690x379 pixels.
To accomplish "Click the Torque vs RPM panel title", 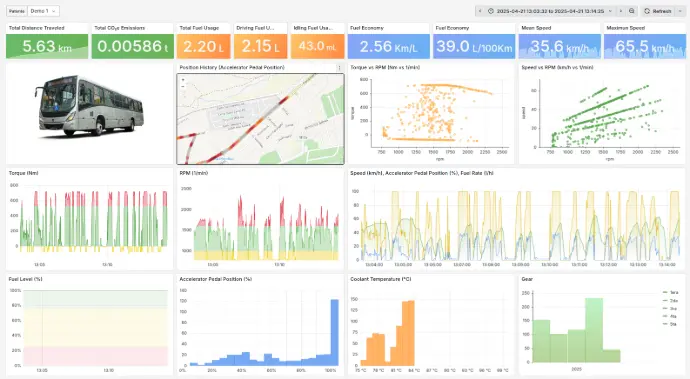I will 385,67.
